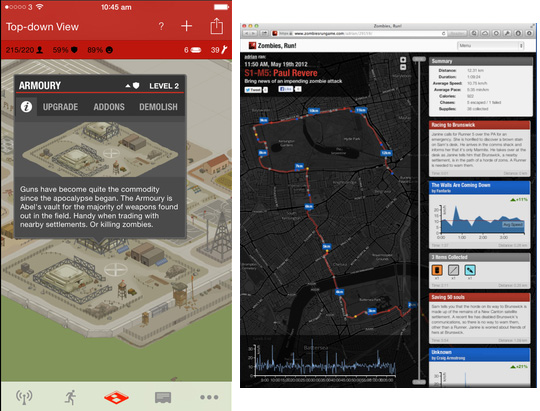Click the browser share button
This screenshot has width=540, height=411.
[265, 33]
